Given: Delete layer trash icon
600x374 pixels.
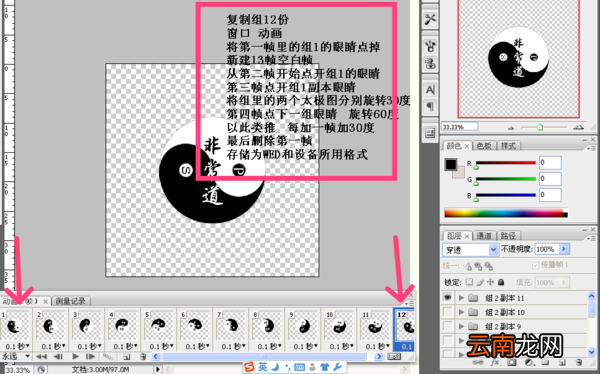Looking at the screenshot, I should [579, 362].
